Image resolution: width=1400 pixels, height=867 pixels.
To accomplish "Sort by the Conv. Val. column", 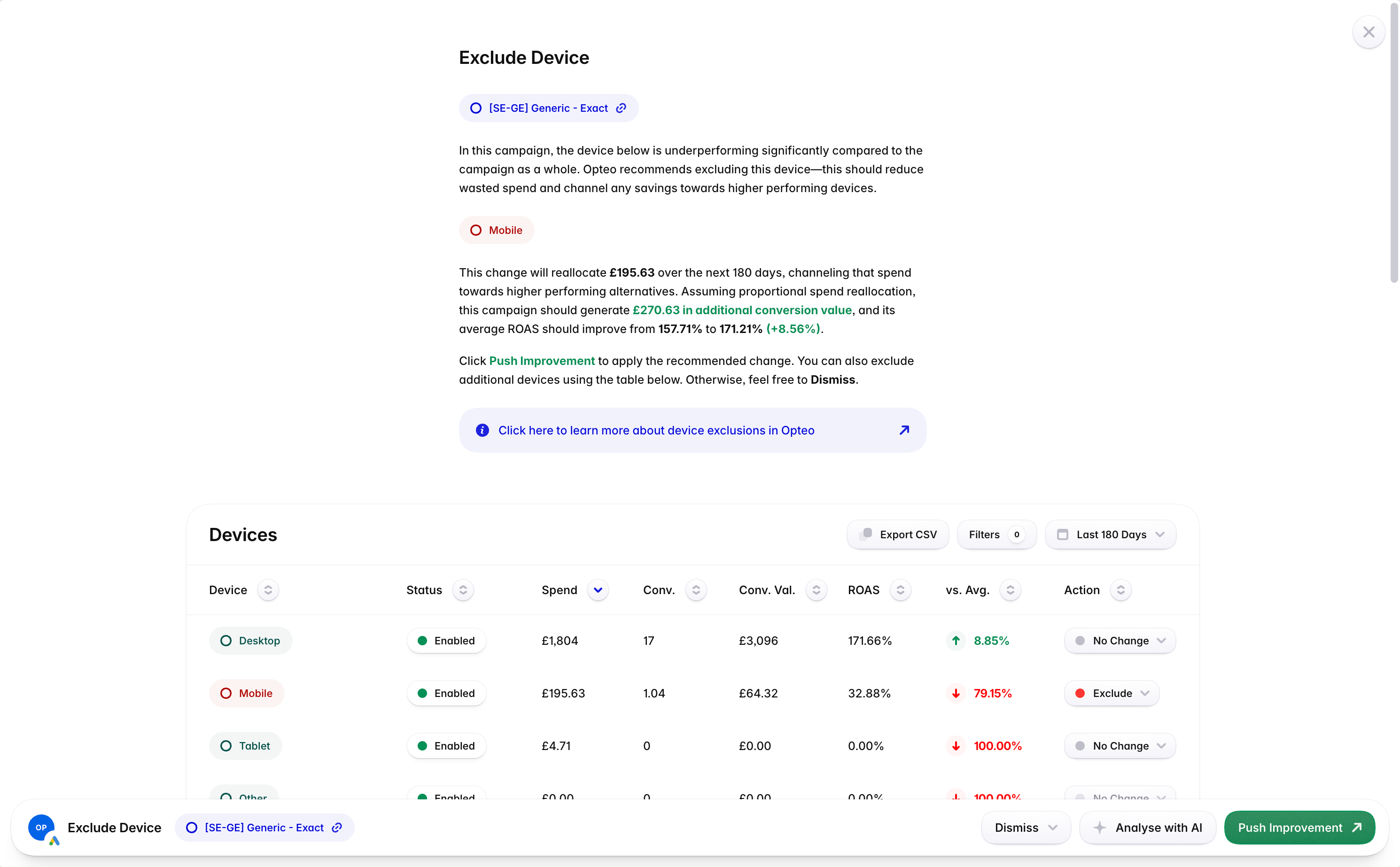I will (x=816, y=590).
